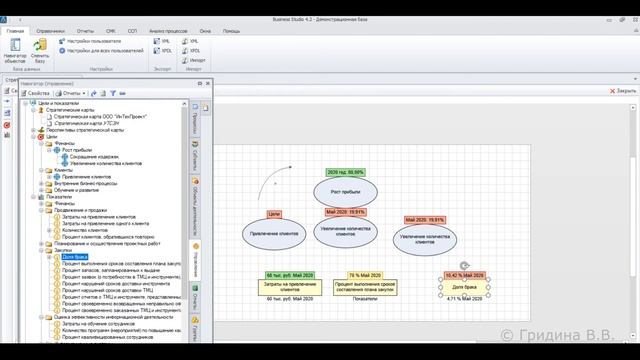
Task: Select Затраты на обучение сотрудников in tree
Action: coord(98,324)
